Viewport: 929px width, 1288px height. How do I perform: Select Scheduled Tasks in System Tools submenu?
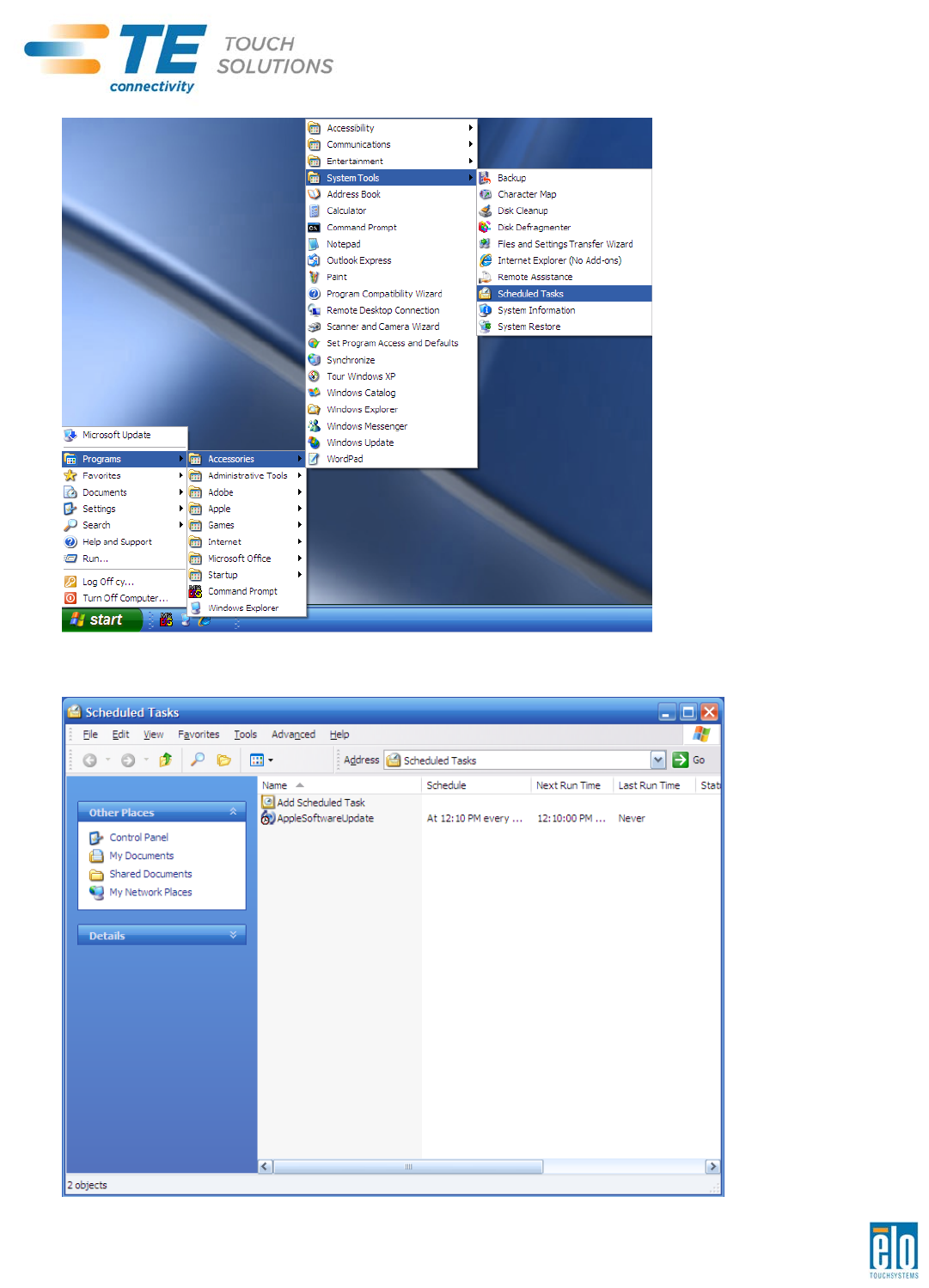(565, 294)
